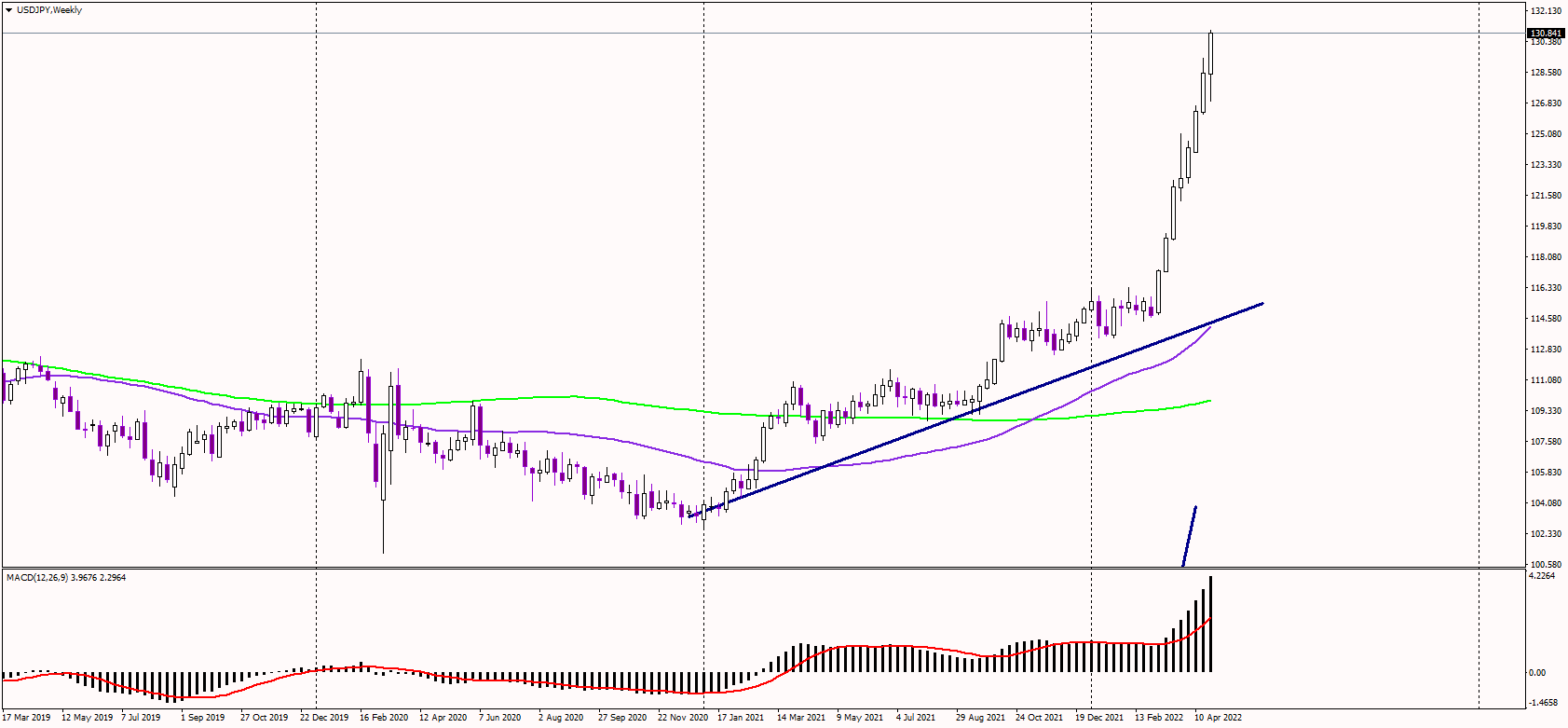
Task: Click the 102.330 price axis label
Action: coord(1546,534)
